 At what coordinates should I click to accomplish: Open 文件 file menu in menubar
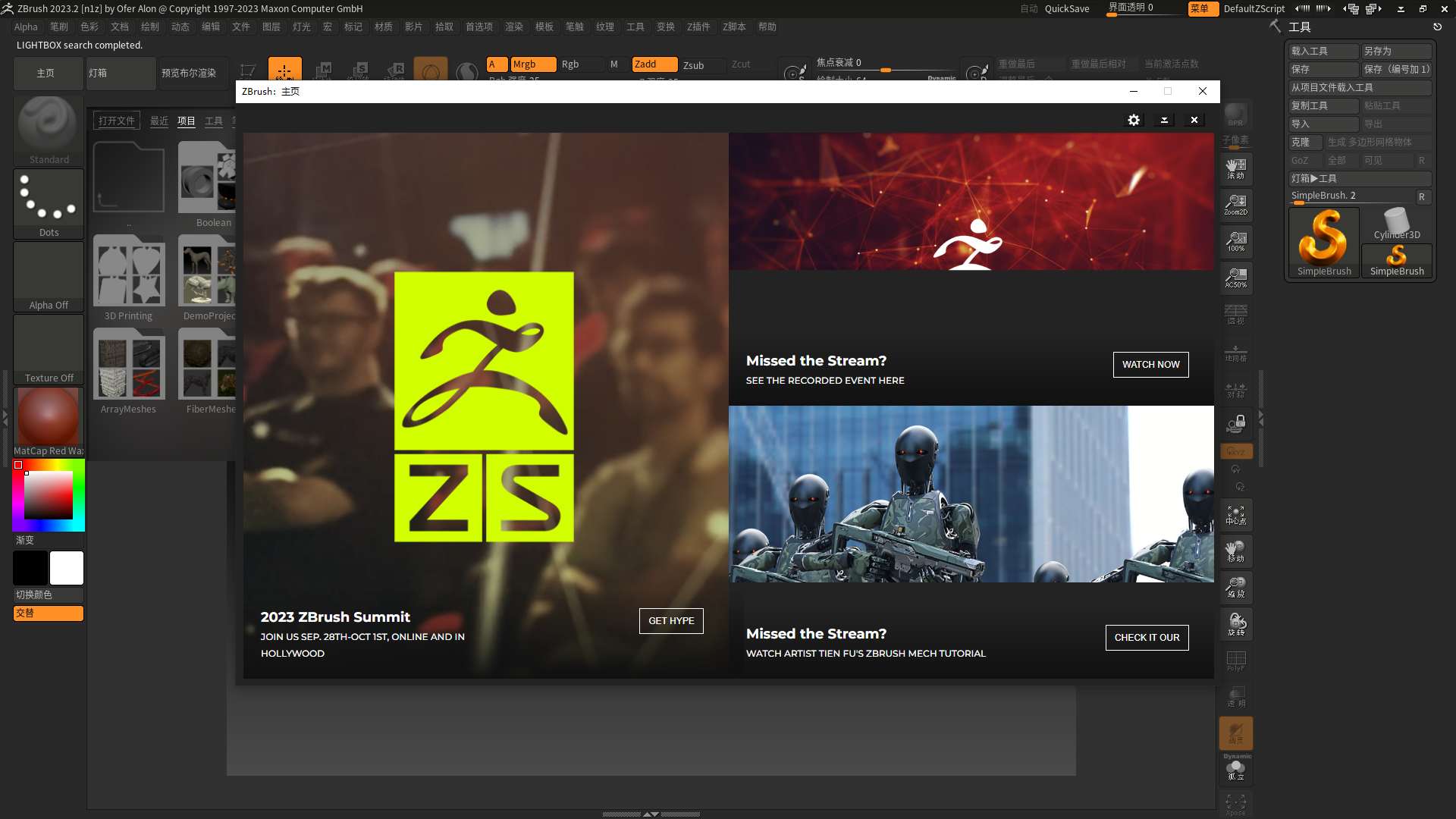tap(241, 27)
